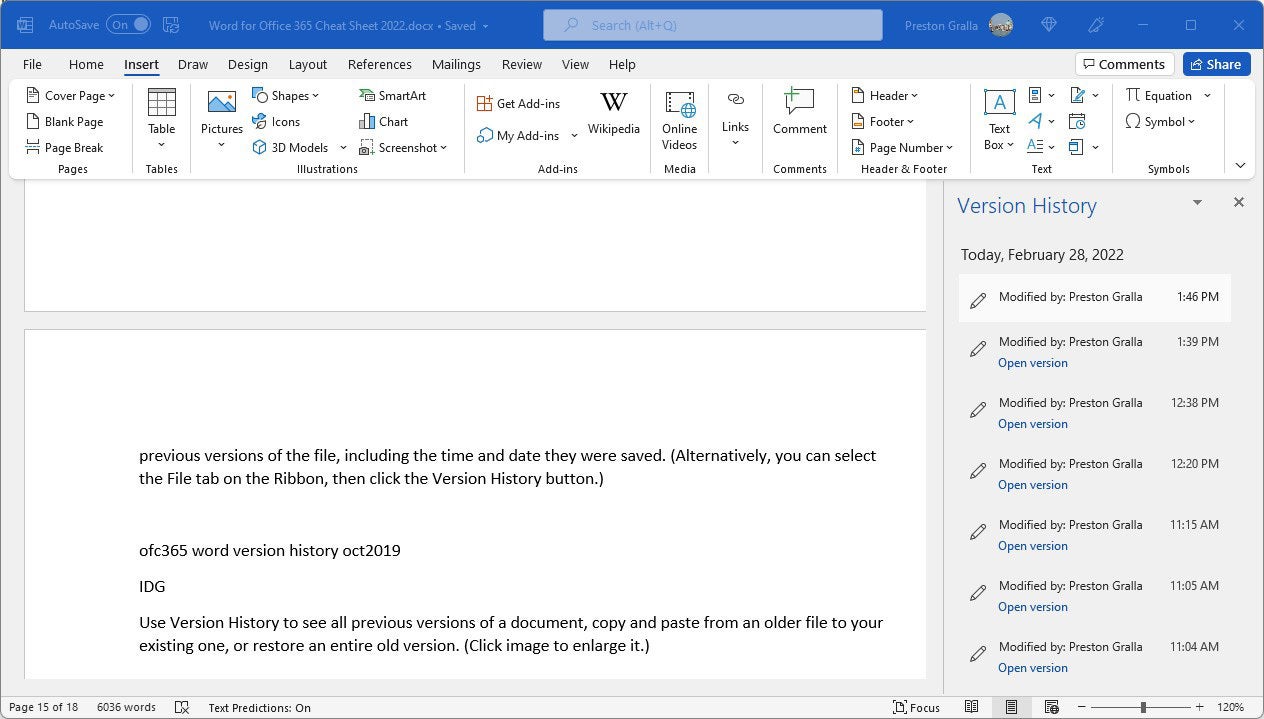
Task: Insert a Page Break
Action: [x=64, y=148]
